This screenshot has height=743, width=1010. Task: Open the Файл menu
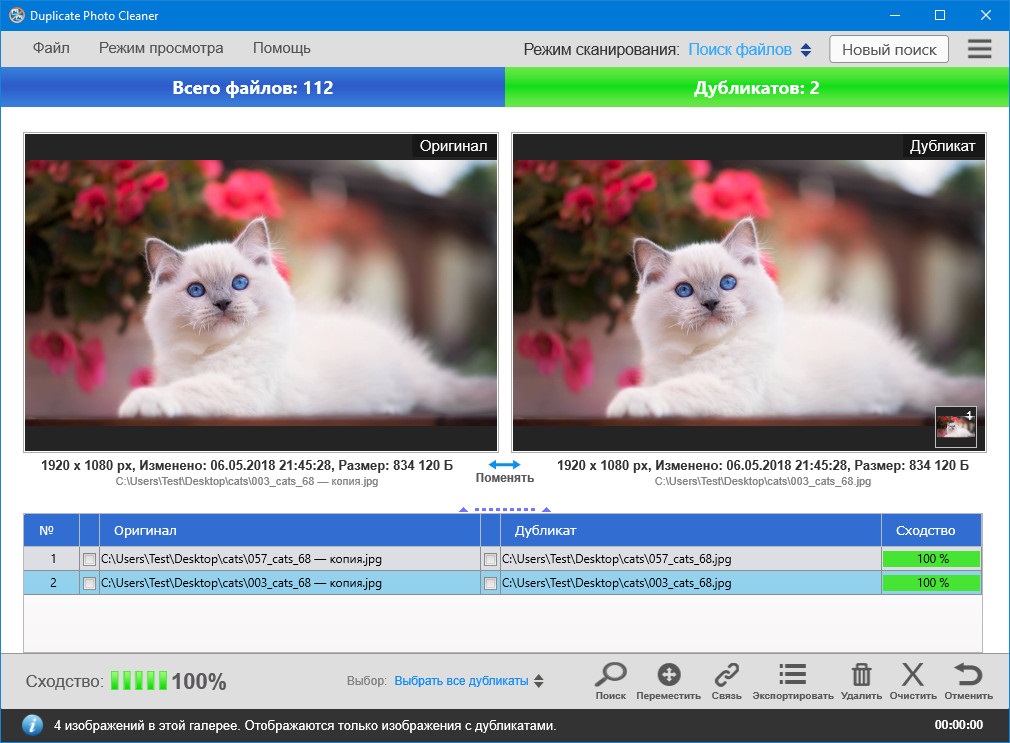point(51,48)
